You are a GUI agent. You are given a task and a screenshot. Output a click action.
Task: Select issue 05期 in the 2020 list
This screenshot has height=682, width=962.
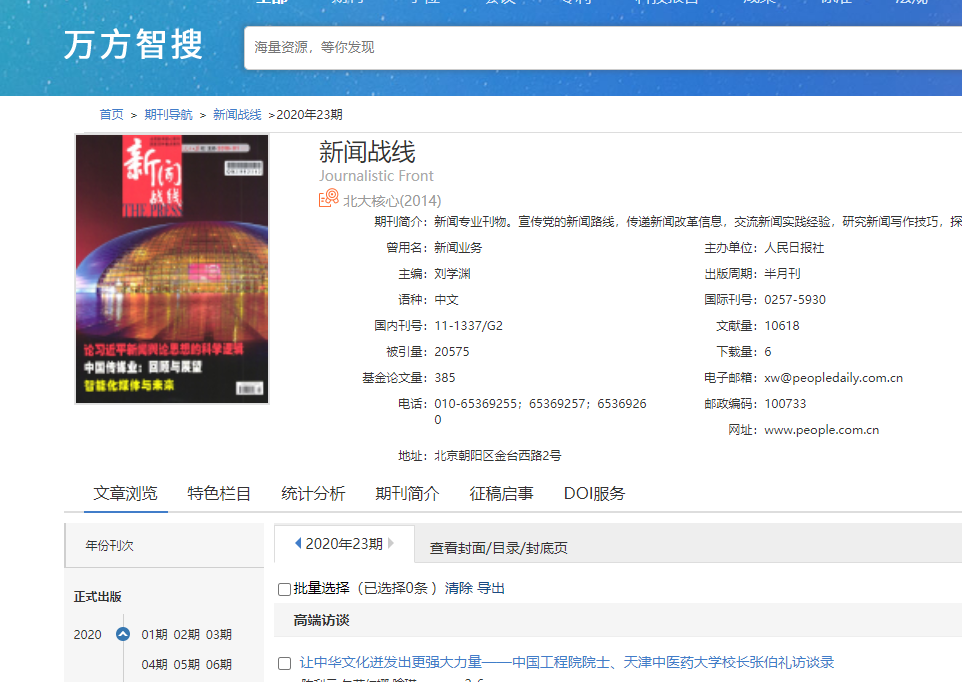[187, 664]
